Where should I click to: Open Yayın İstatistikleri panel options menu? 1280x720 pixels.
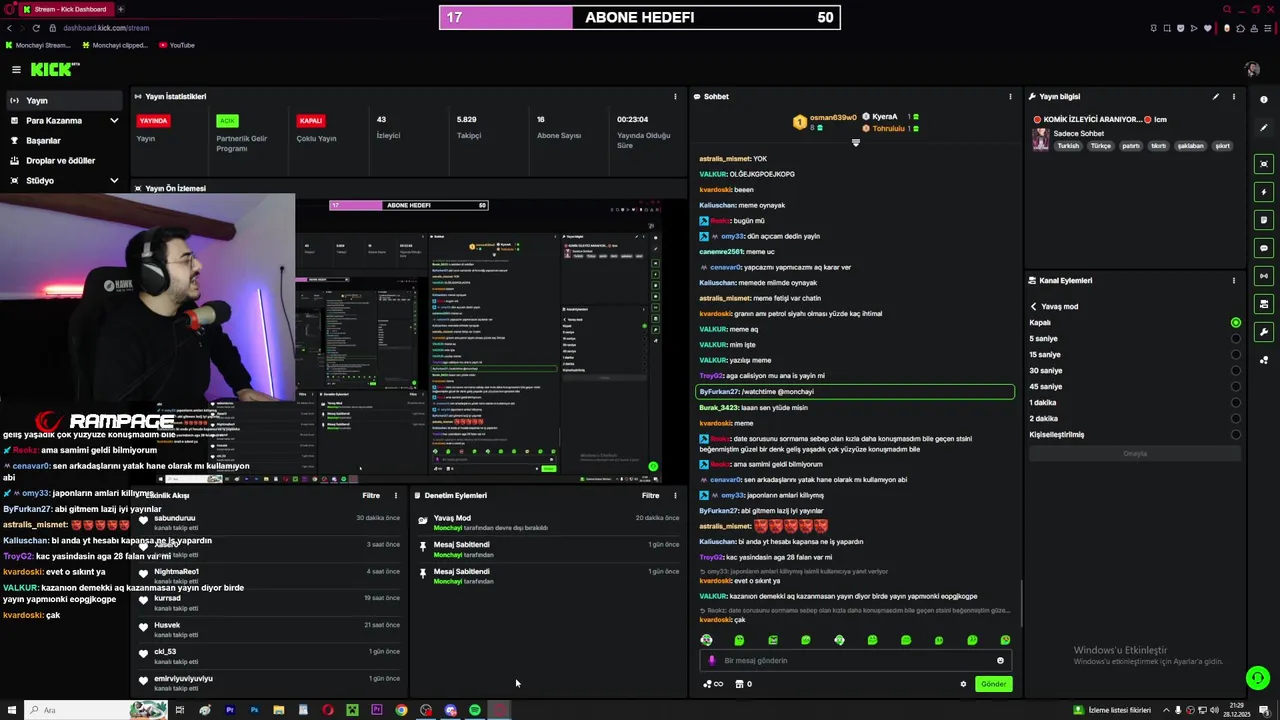675,97
